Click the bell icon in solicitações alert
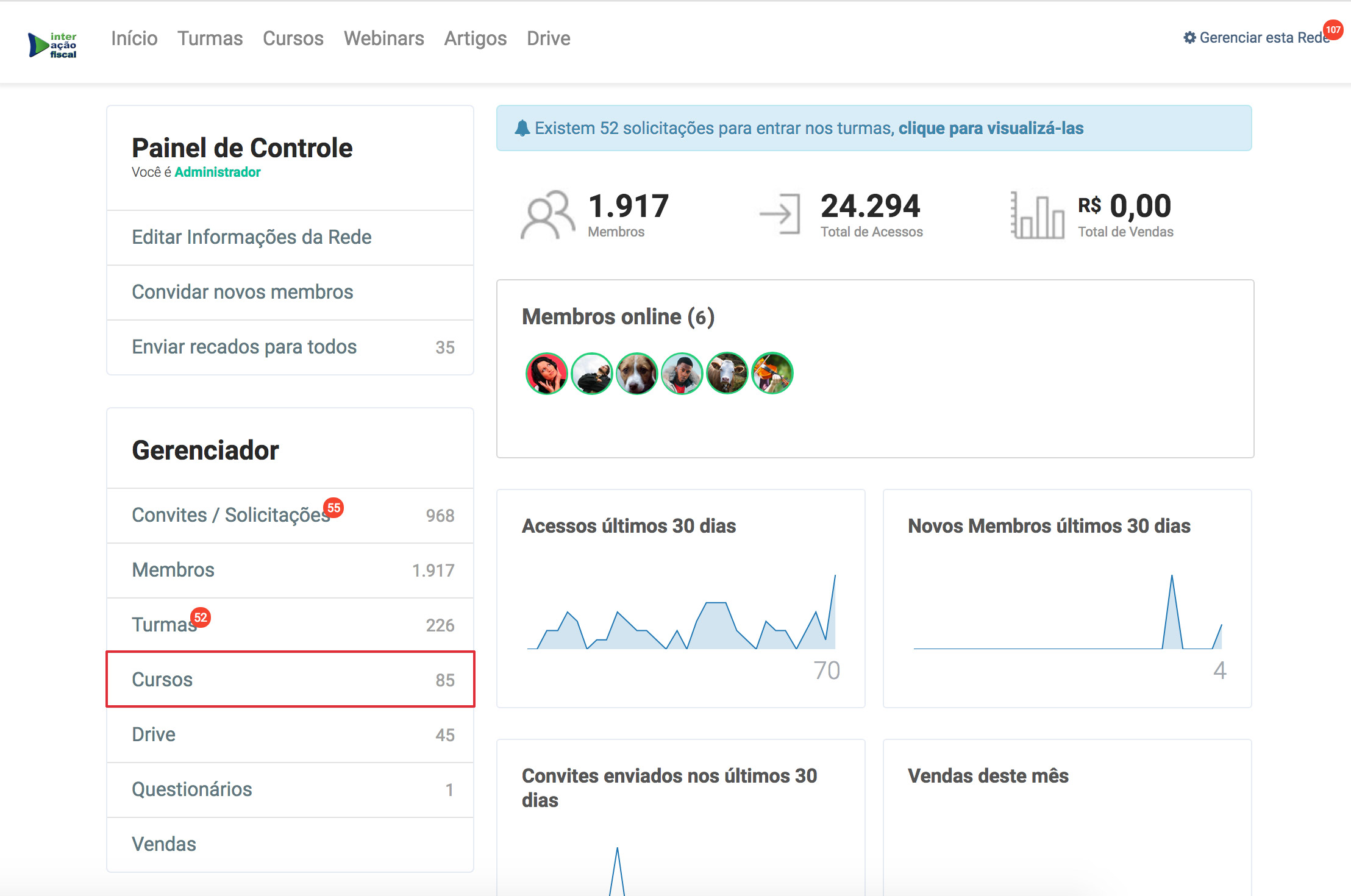 tap(522, 128)
